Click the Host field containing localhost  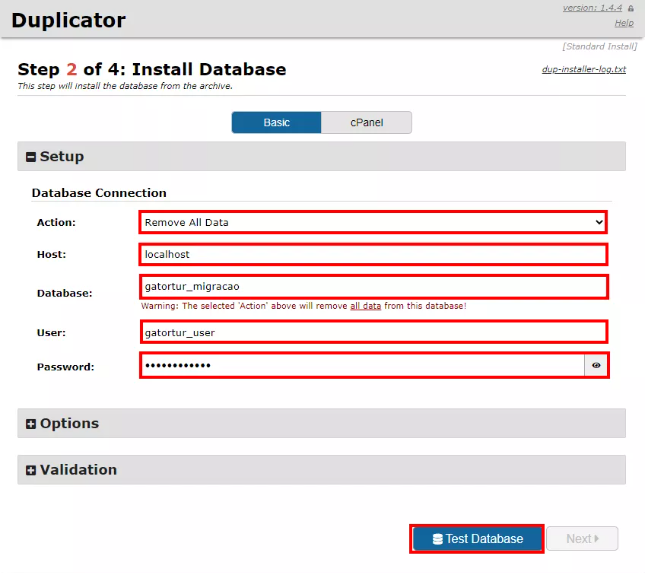[x=373, y=254]
